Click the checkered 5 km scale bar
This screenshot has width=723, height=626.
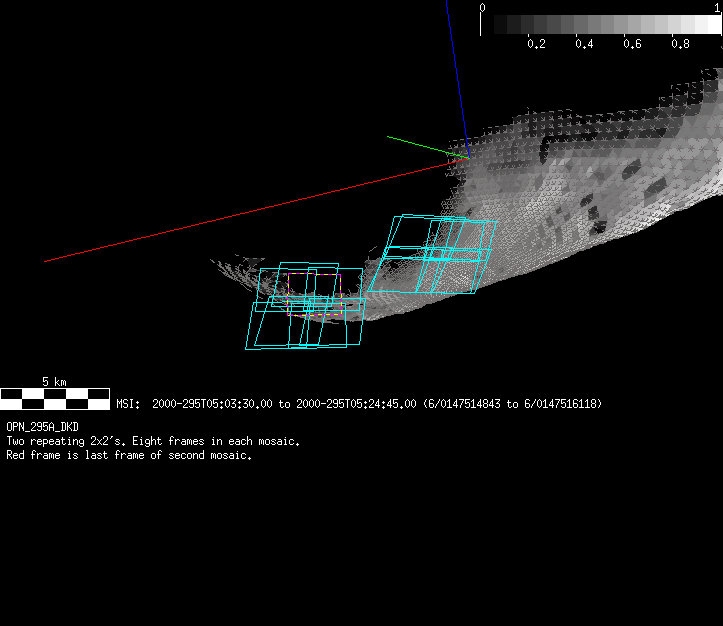pyautogui.click(x=55, y=399)
